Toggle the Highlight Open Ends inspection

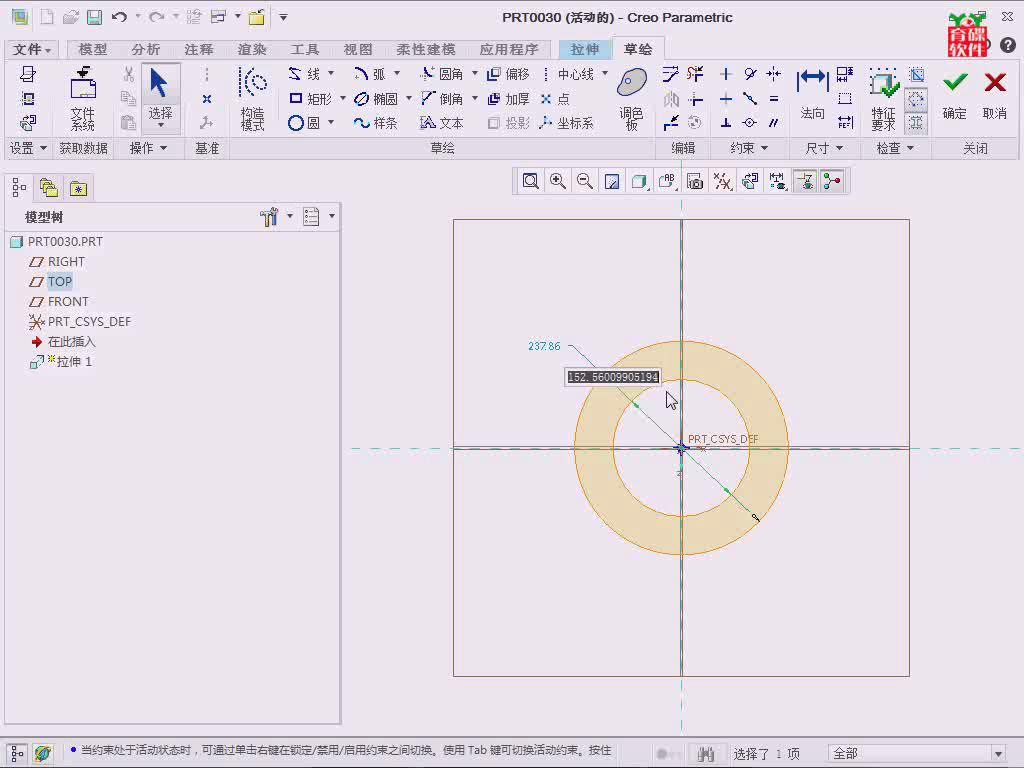[917, 99]
